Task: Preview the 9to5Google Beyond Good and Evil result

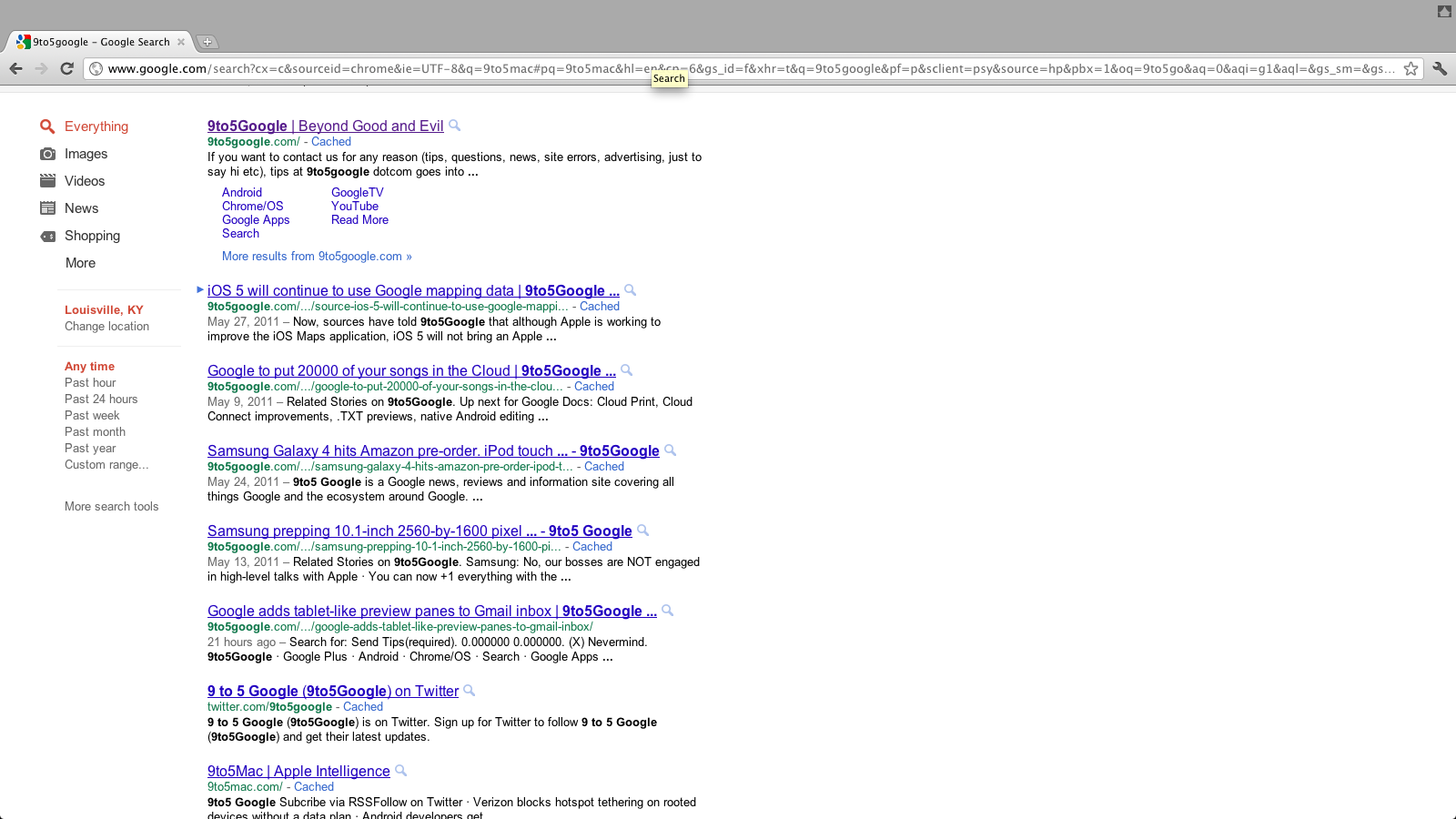Action: pyautogui.click(x=455, y=126)
